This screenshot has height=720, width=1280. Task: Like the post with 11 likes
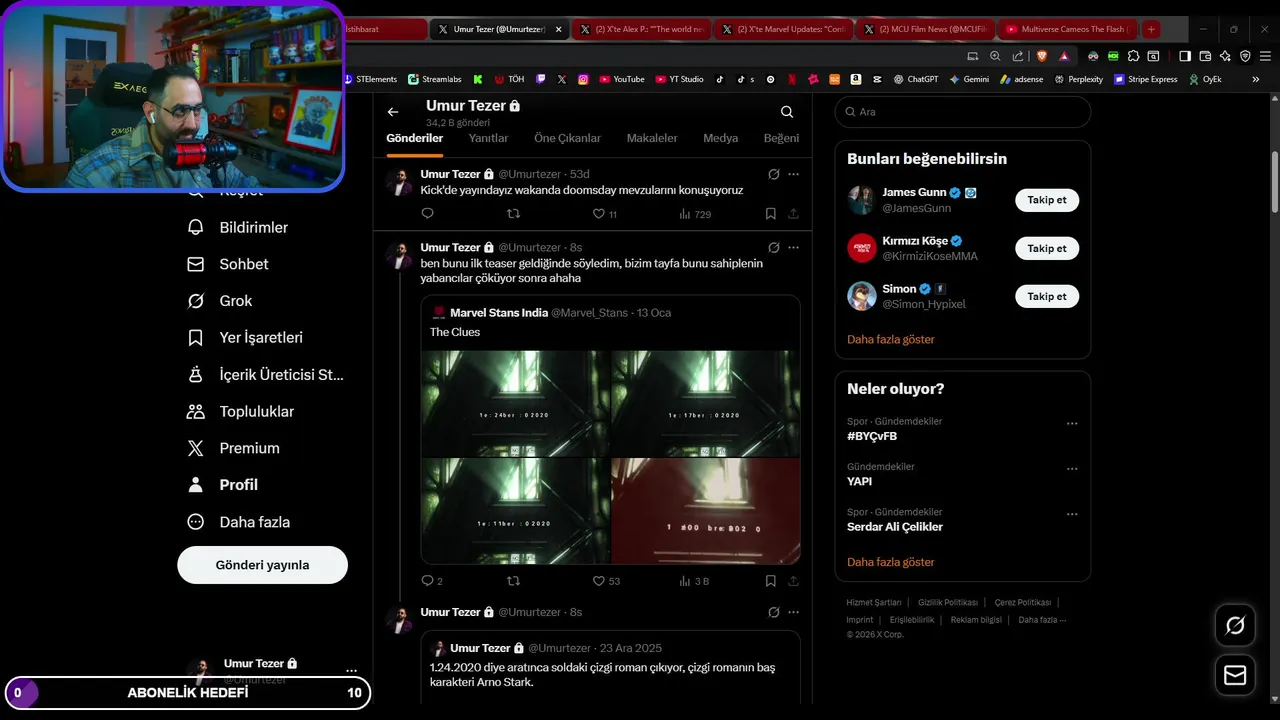pos(605,214)
